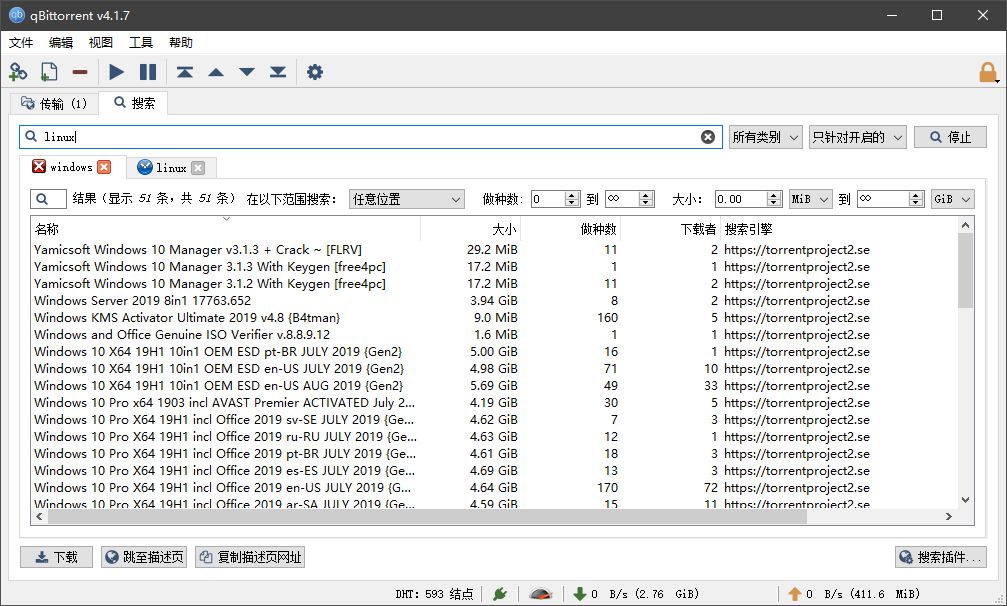Open the 任意位置 search scope dropdown
Screen dimensions: 1007x606
pyautogui.click(x=406, y=199)
